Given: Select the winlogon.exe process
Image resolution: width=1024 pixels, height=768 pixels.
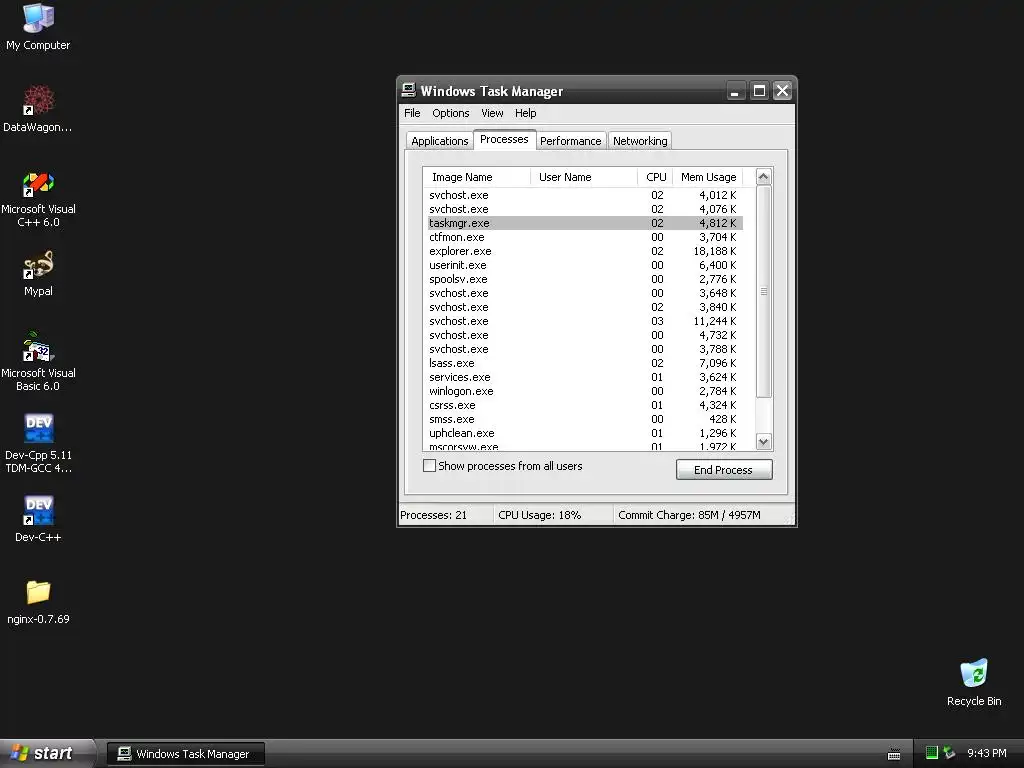Looking at the screenshot, I should (x=585, y=391).
